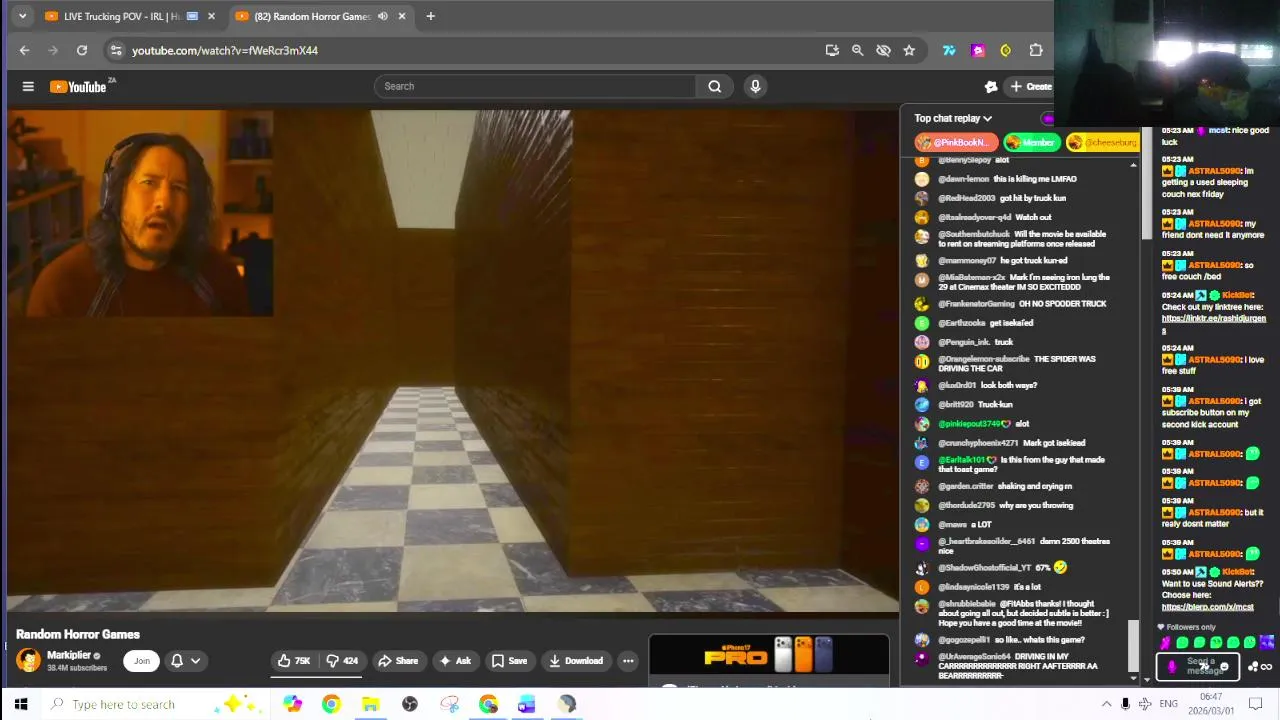The width and height of the screenshot is (1280, 720).
Task: Start voice search with microphone icon
Action: coord(755,86)
